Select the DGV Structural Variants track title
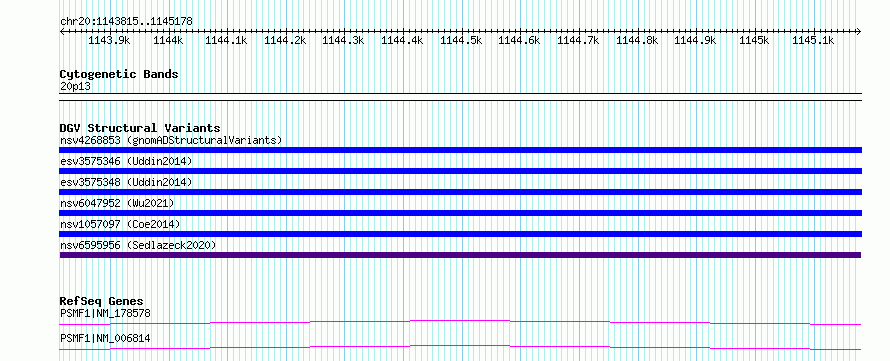890x361 pixels. [x=140, y=128]
